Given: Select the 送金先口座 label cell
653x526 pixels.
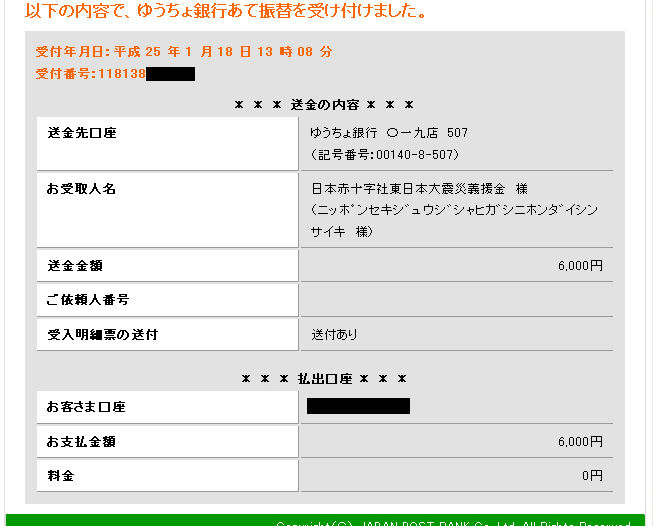Looking at the screenshot, I should point(167,143).
